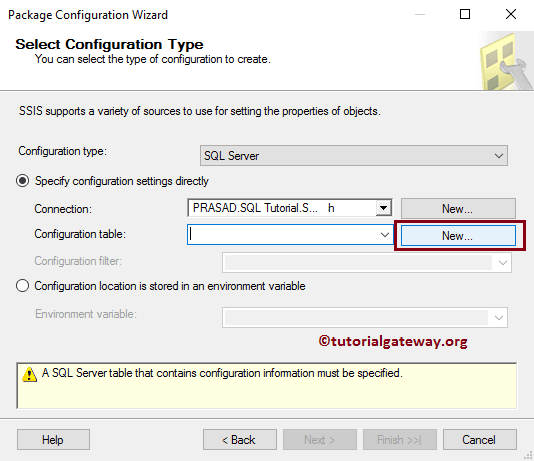Click the 'Select Configuration Type' heading
534x461 pixels.
point(109,44)
